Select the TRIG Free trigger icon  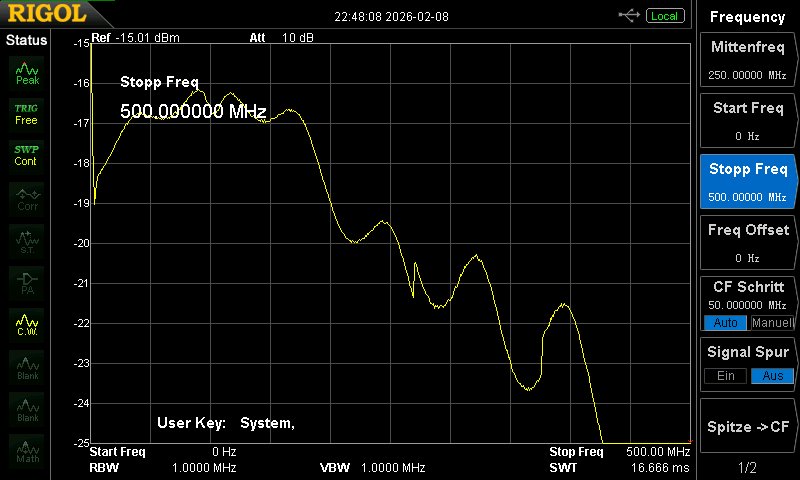[27, 113]
